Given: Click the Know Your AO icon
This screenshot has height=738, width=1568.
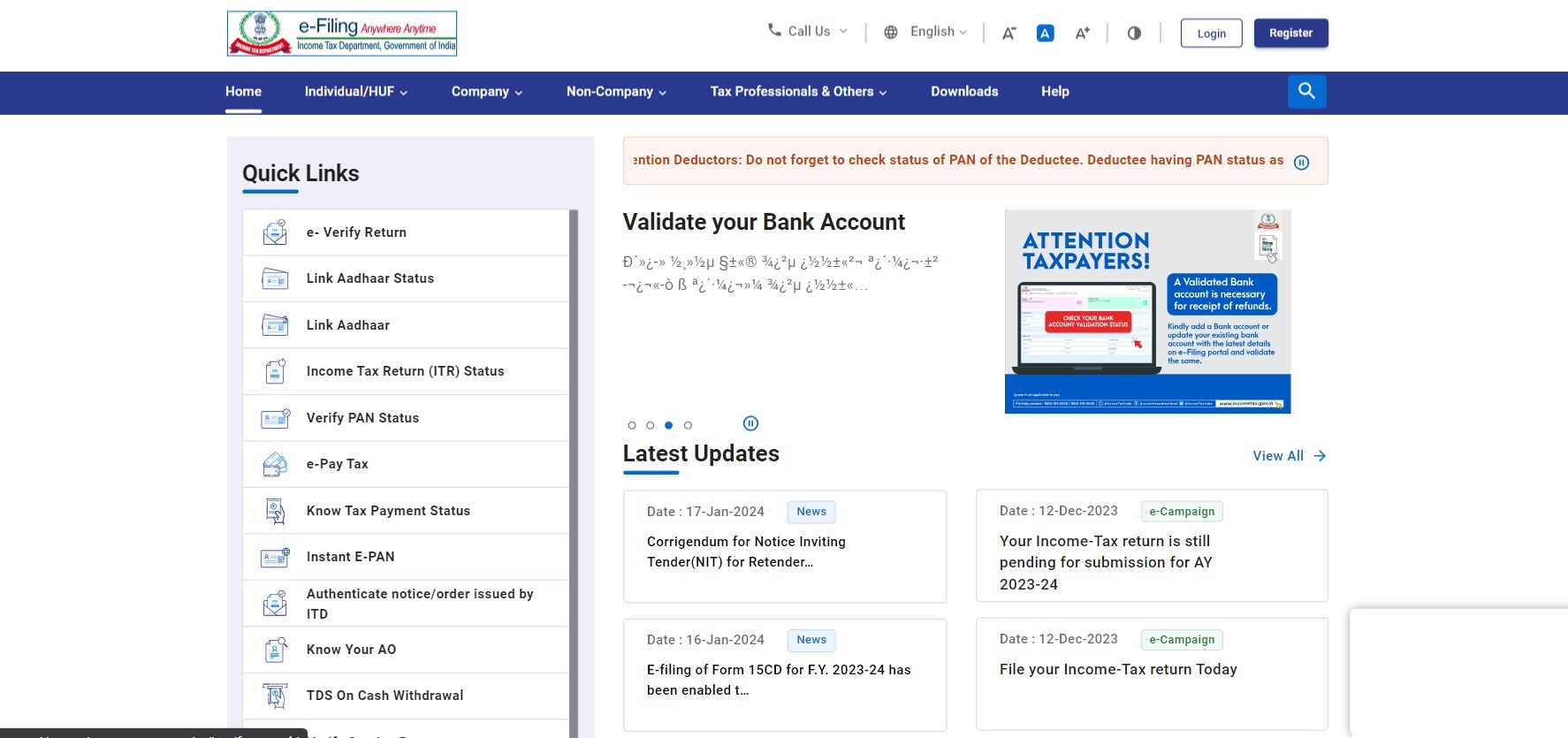Looking at the screenshot, I should (275, 650).
